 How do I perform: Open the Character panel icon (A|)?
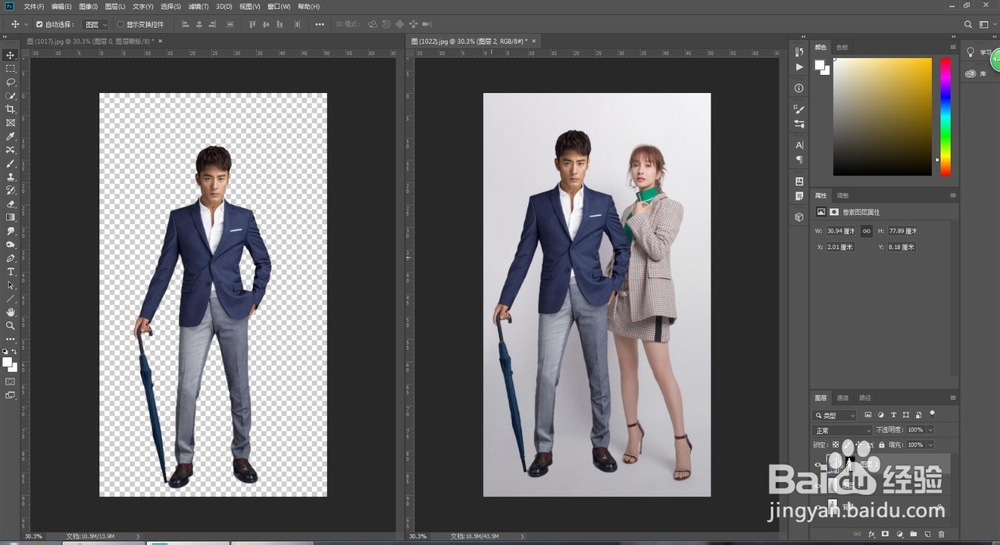[799, 146]
